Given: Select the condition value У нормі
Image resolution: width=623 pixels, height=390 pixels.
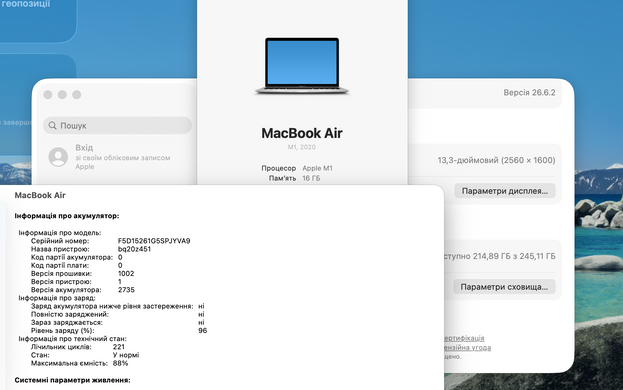Looking at the screenshot, I should (126, 355).
